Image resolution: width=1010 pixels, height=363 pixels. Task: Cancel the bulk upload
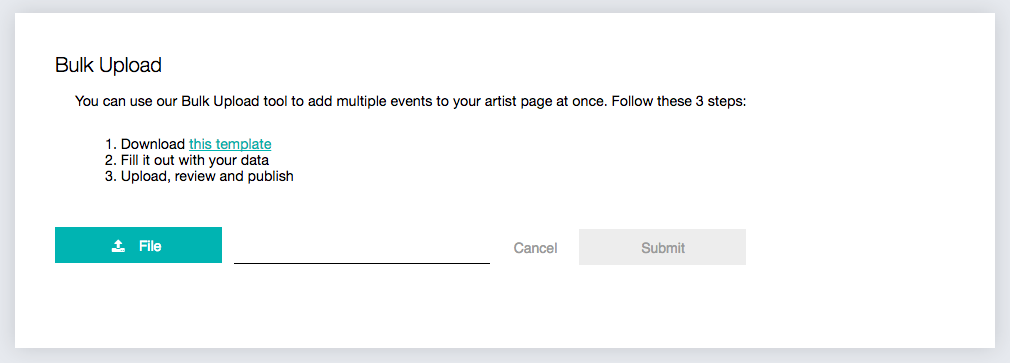(535, 248)
